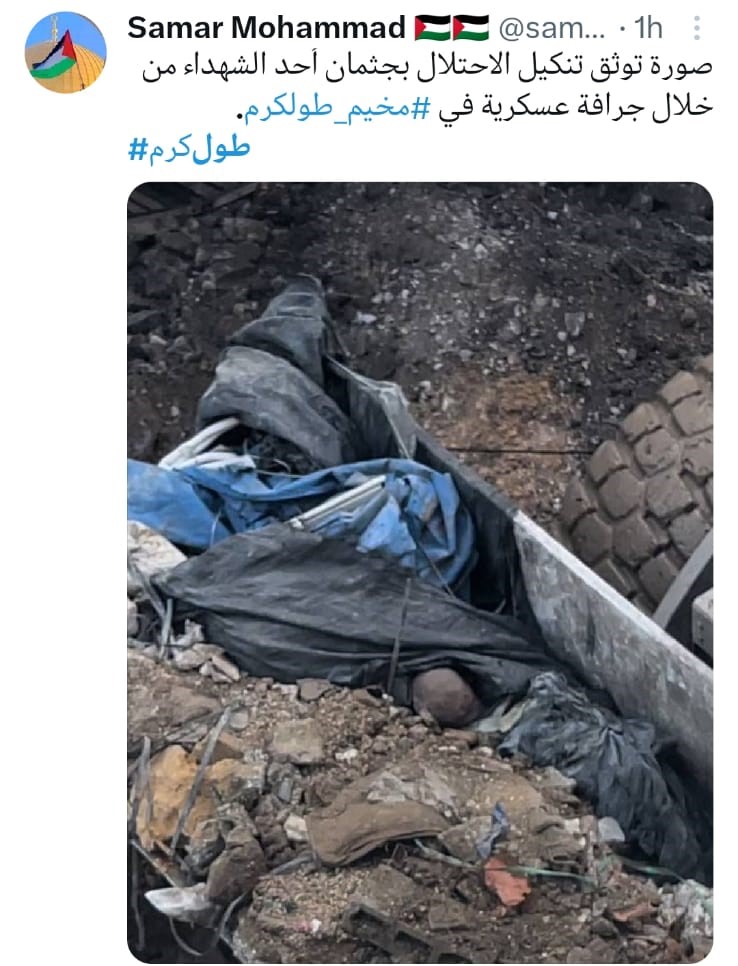Follow the #طولكرم hashtag link
738x966 pixels.
coord(189,149)
